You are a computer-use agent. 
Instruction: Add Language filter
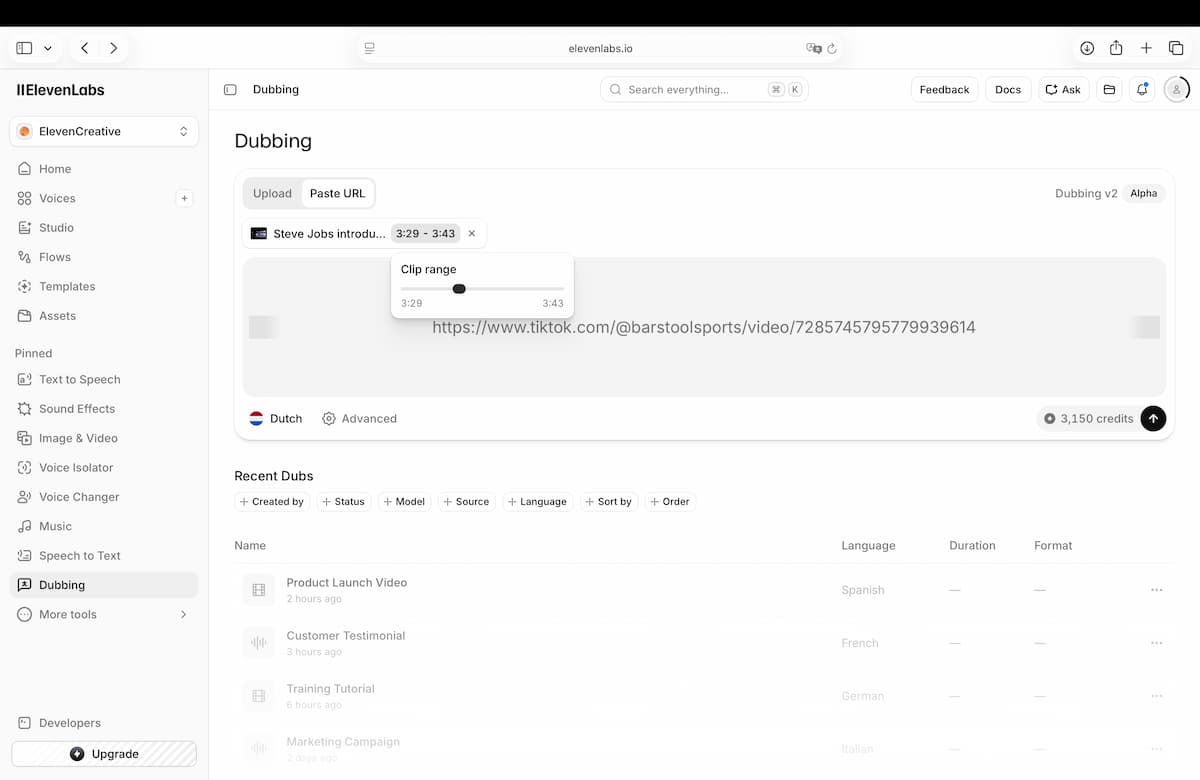(537, 502)
